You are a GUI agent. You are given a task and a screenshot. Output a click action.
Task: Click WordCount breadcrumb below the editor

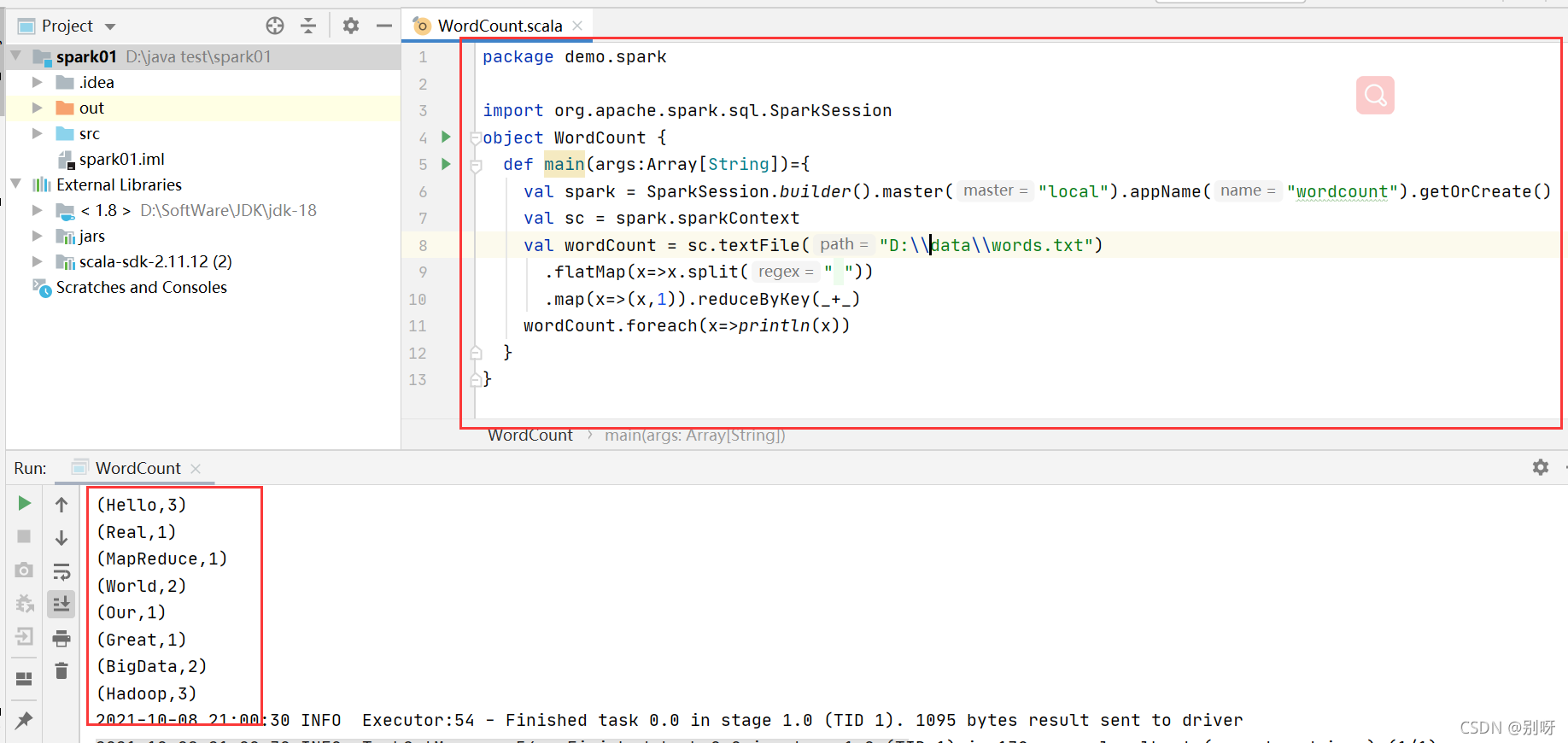(x=530, y=436)
